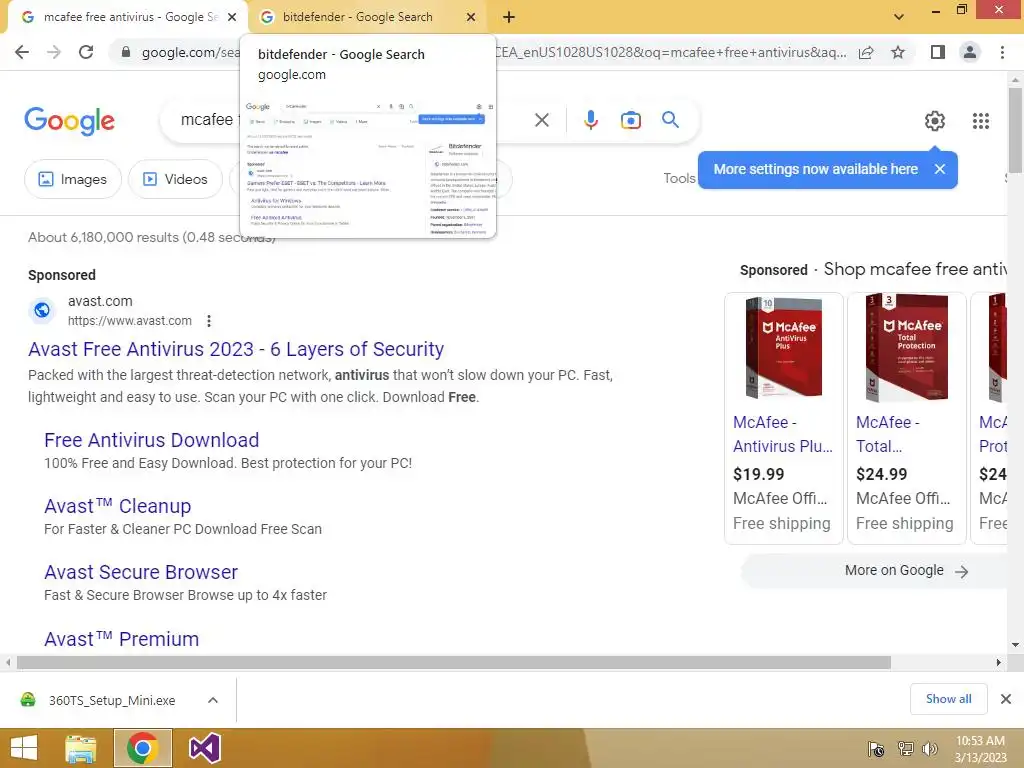Open the Chrome three-dot menu
Viewport: 1024px width, 768px height.
point(1002,52)
